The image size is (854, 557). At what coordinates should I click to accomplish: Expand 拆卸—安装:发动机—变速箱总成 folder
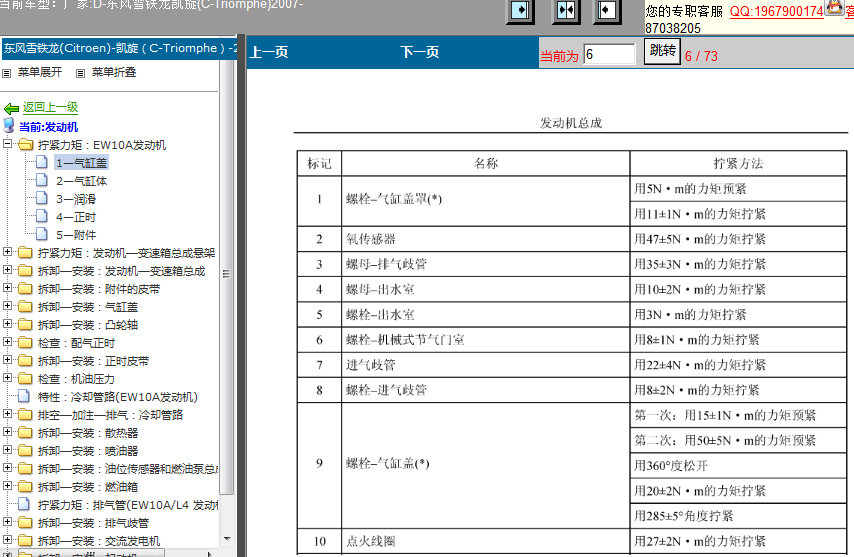pos(7,270)
